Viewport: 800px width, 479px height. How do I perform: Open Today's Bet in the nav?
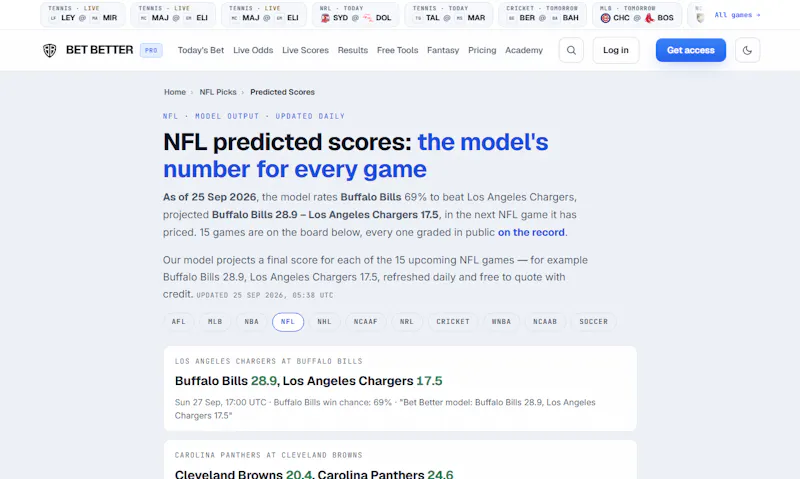(201, 50)
